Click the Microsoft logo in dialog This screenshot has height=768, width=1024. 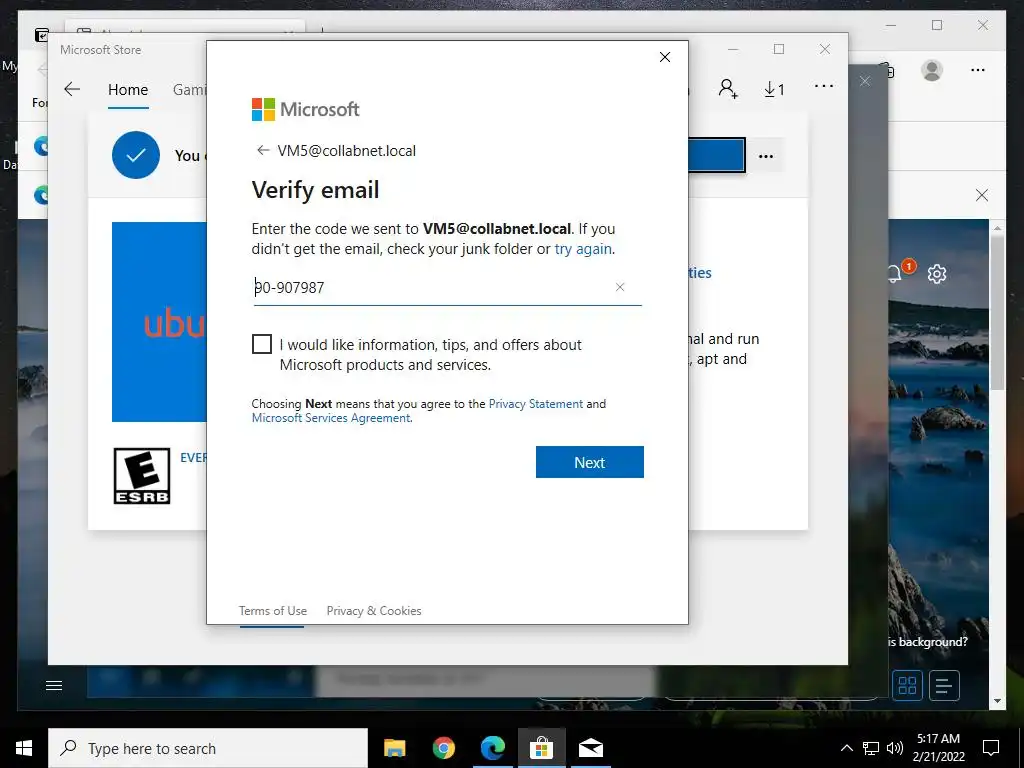[x=306, y=109]
